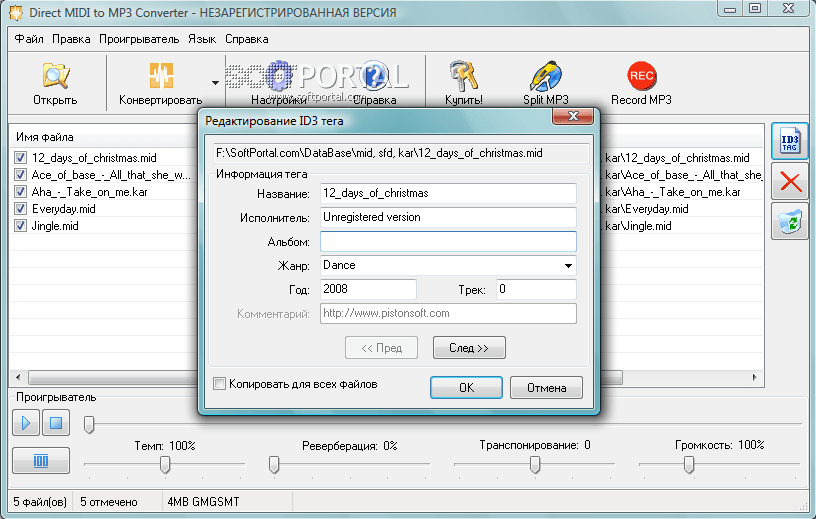This screenshot has height=519, width=816.
Task: Toggle the Everyday.mid checkbox
Action: coord(20,209)
